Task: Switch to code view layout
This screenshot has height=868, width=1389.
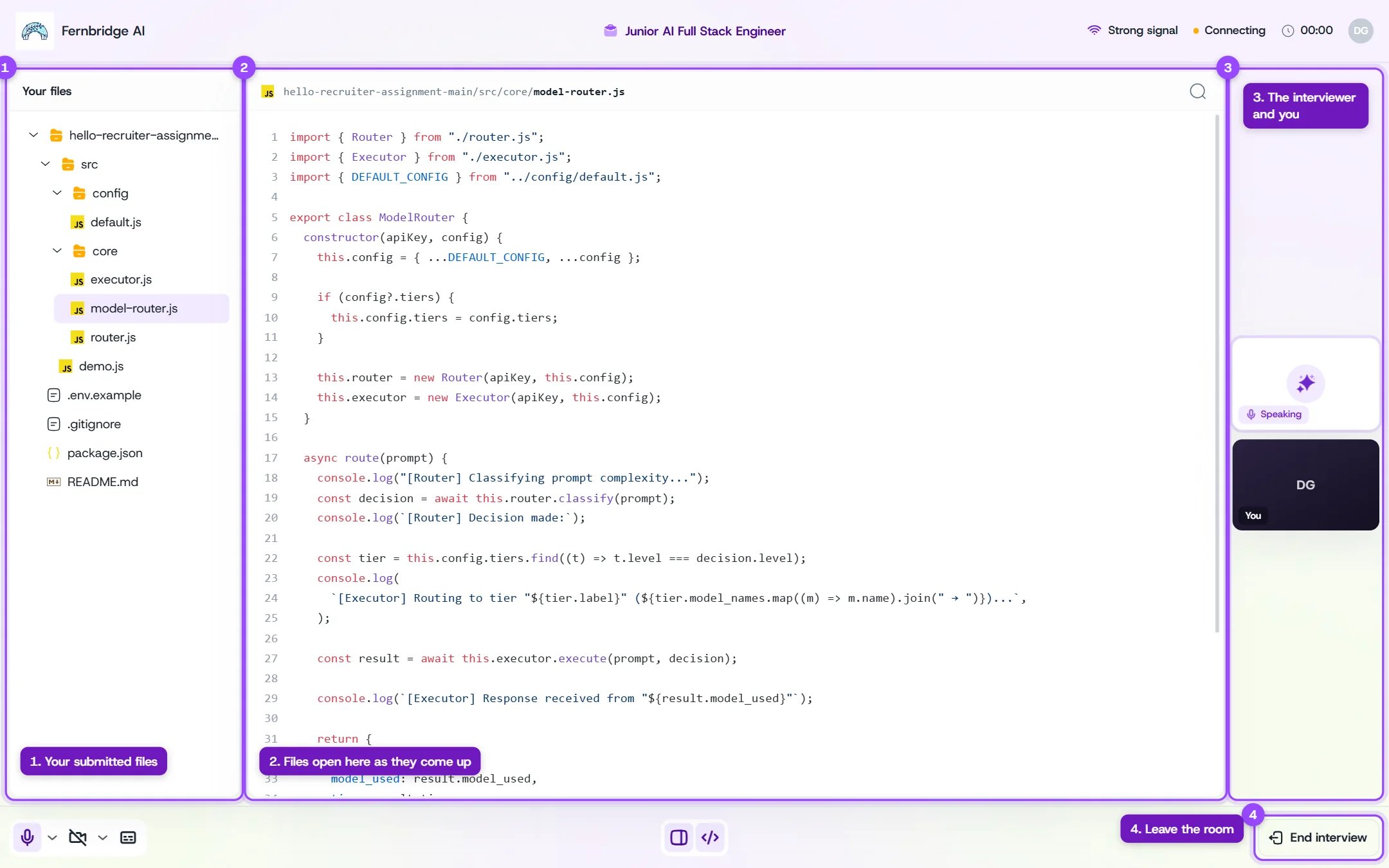Action: coord(711,837)
